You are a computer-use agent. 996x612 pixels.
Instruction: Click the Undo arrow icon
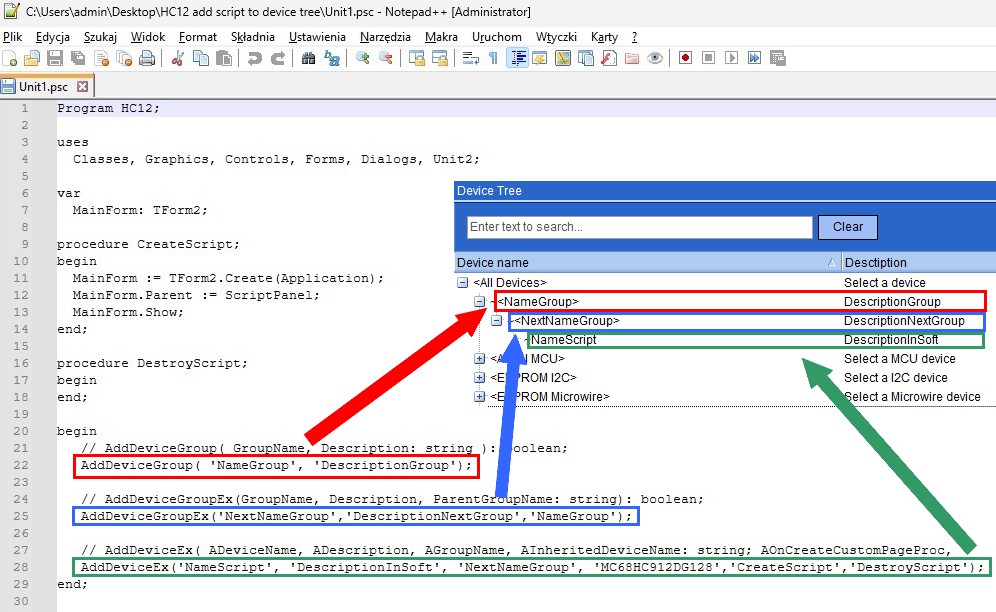pos(255,59)
